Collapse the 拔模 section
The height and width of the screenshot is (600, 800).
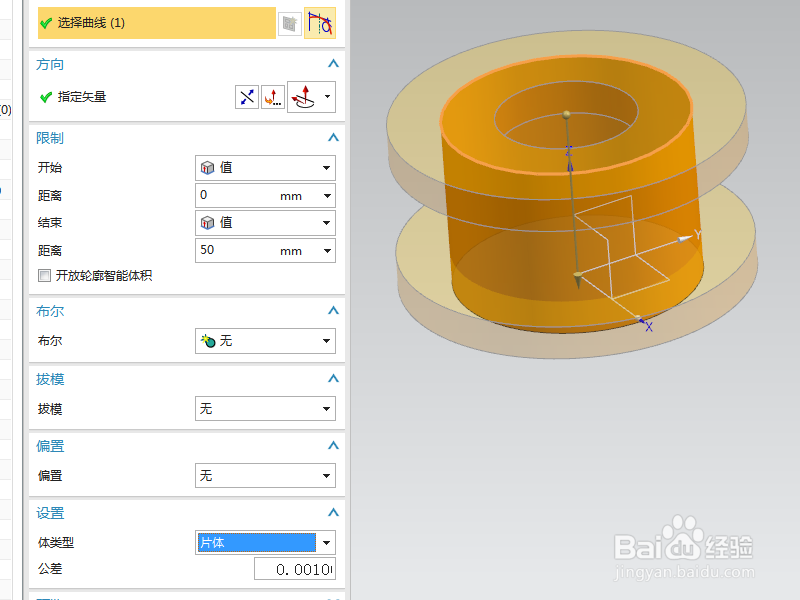[333, 379]
